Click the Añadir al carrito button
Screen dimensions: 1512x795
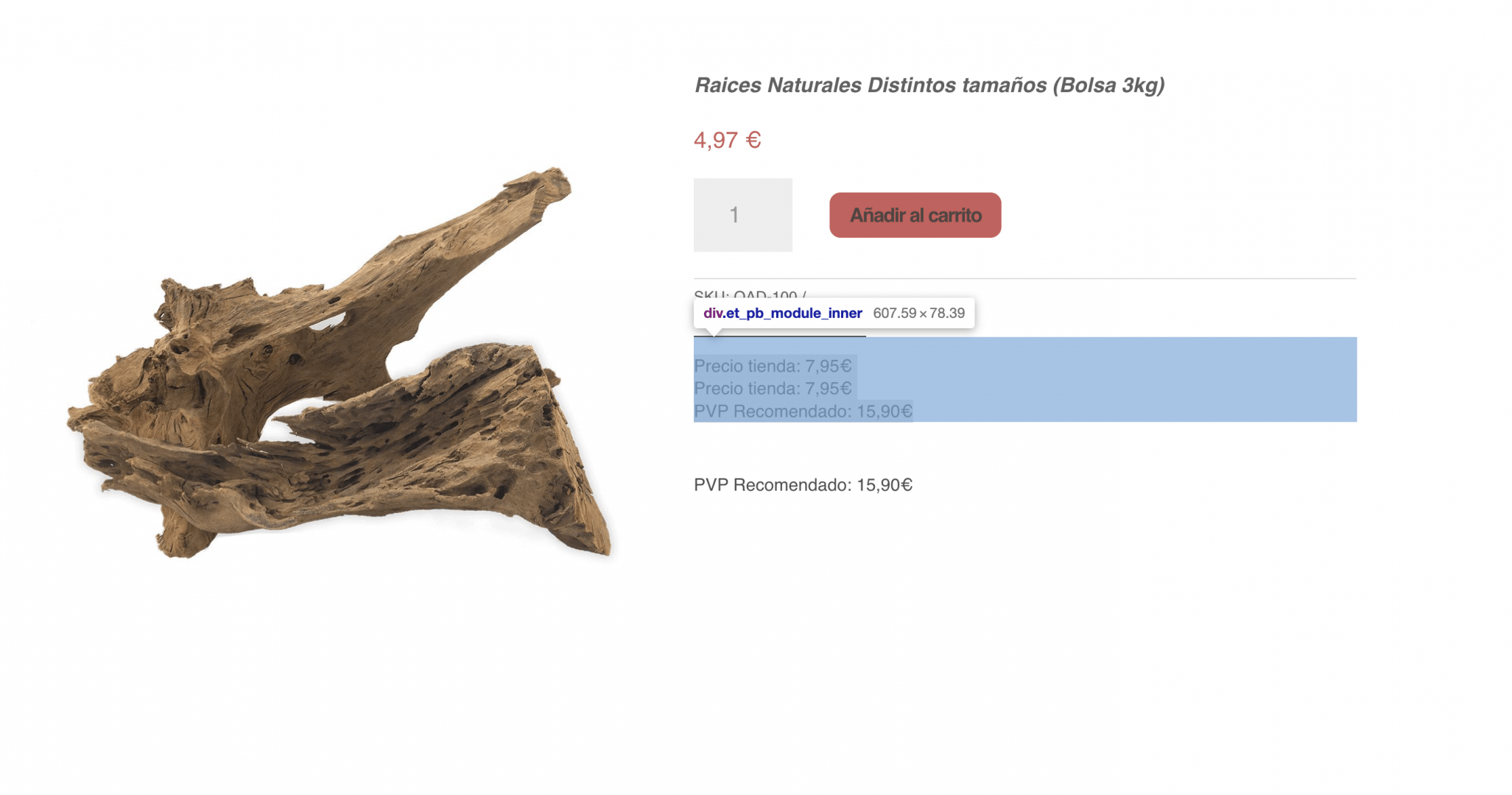pos(915,215)
